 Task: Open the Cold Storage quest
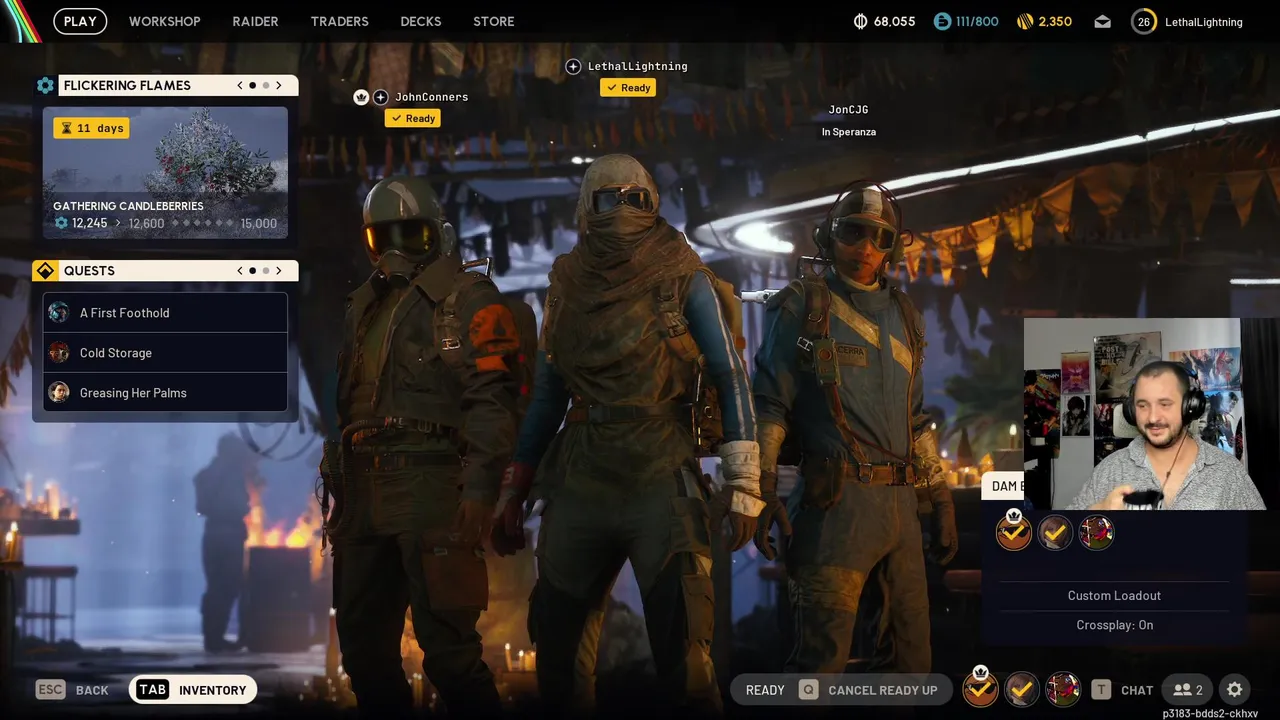(x=165, y=353)
